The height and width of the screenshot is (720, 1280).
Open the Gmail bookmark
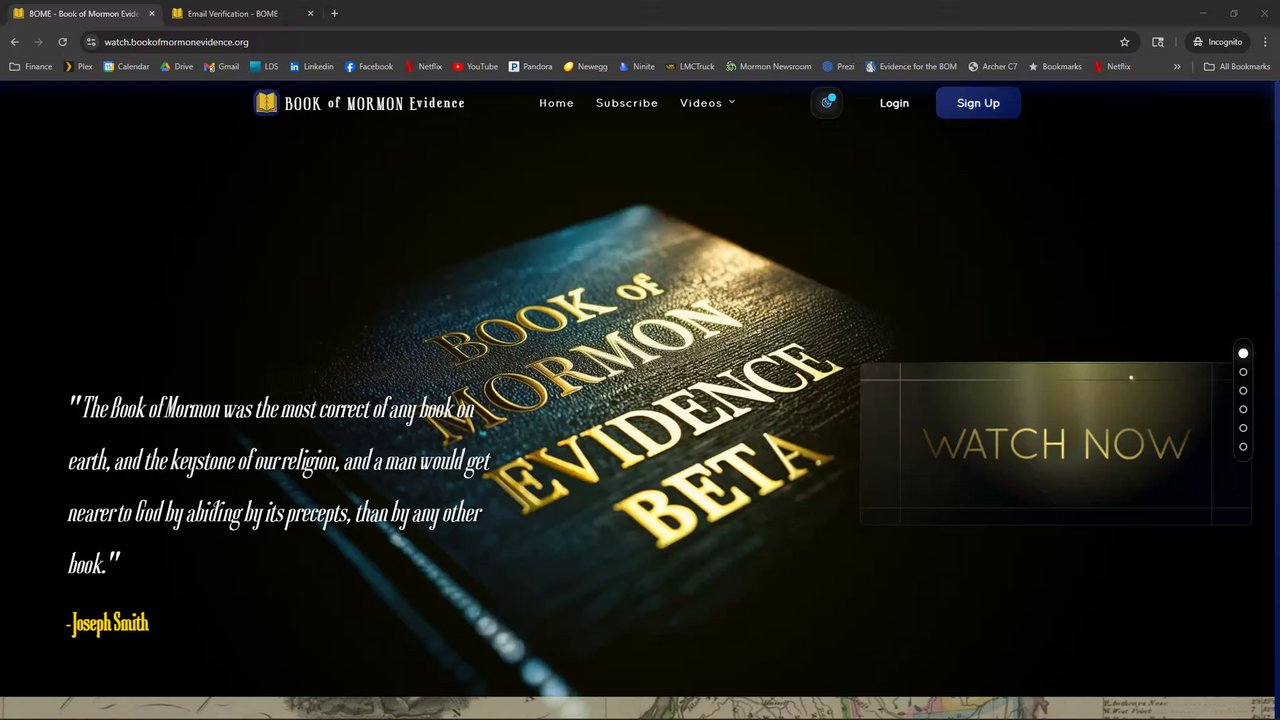tap(221, 67)
